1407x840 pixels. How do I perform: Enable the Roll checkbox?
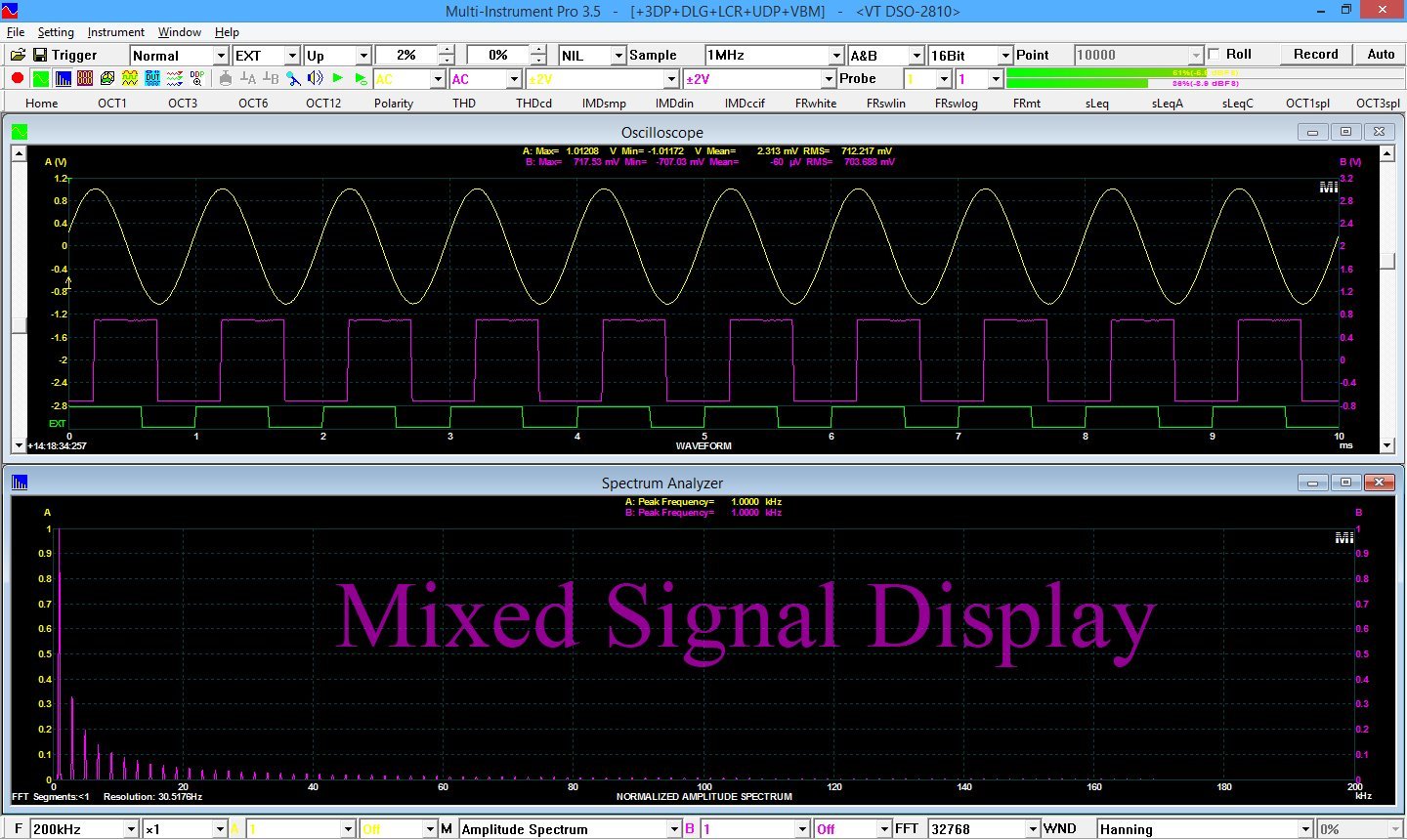pyautogui.click(x=1215, y=55)
